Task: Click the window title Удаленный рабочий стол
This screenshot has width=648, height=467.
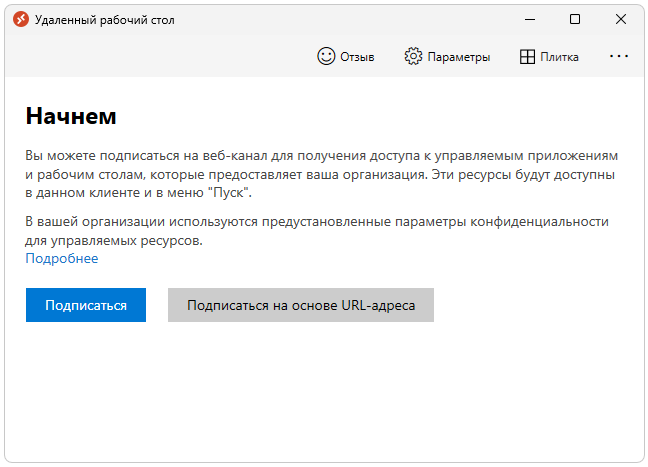Action: 105,20
